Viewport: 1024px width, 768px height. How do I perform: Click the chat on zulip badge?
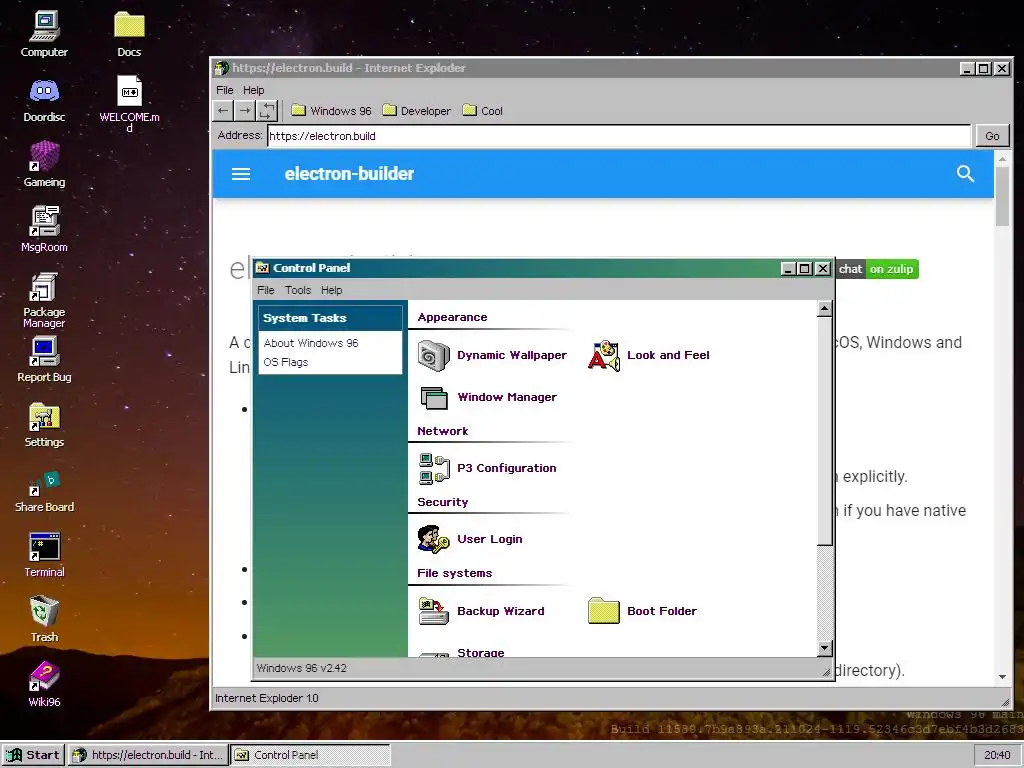pos(877,269)
